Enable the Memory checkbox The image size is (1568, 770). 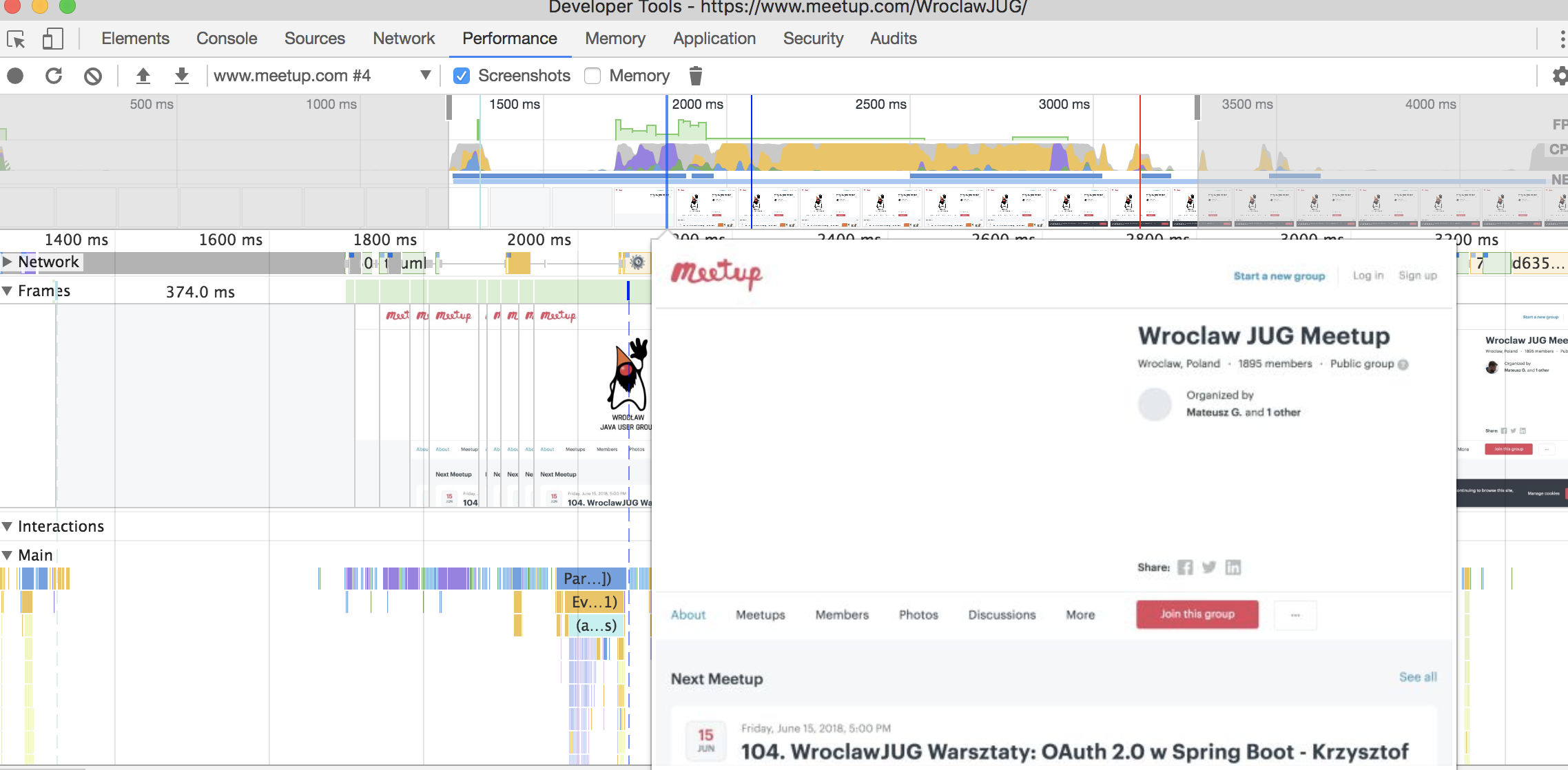592,76
